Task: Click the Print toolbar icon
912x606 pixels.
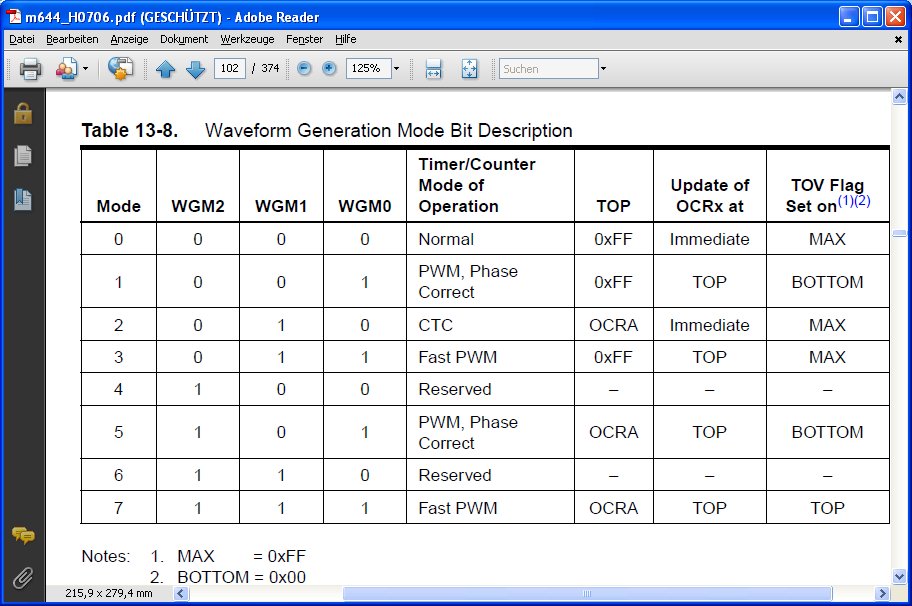Action: (x=30, y=69)
